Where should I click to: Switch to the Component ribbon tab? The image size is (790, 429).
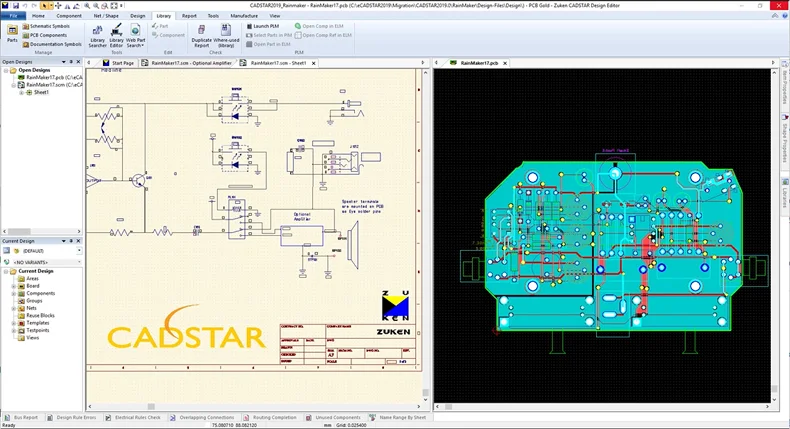click(69, 16)
